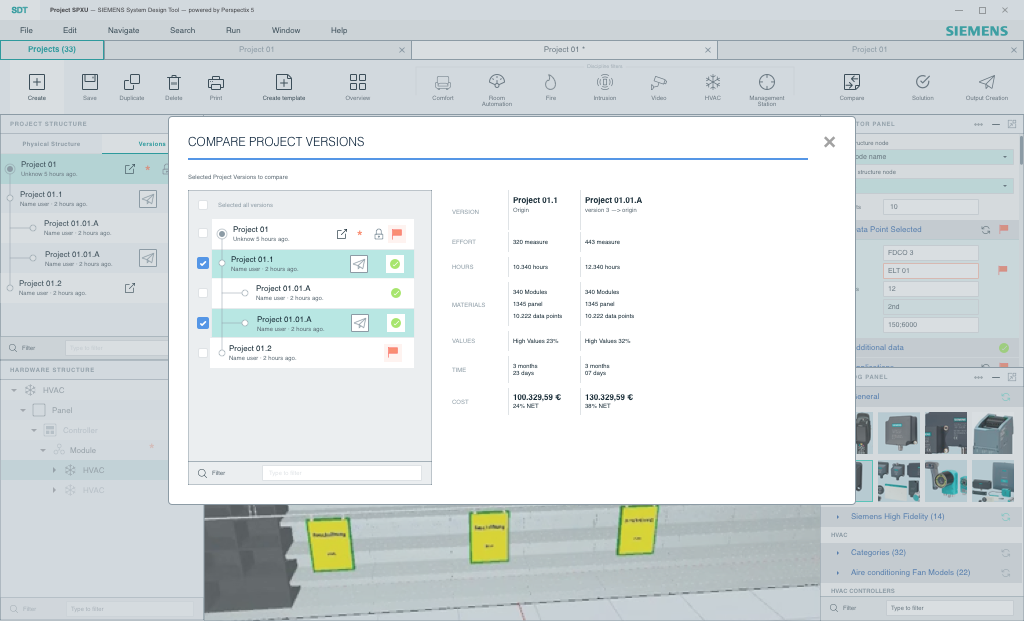1024x621 pixels.
Task: Click the send icon on dialog Project 01.1 row
Action: tap(359, 264)
